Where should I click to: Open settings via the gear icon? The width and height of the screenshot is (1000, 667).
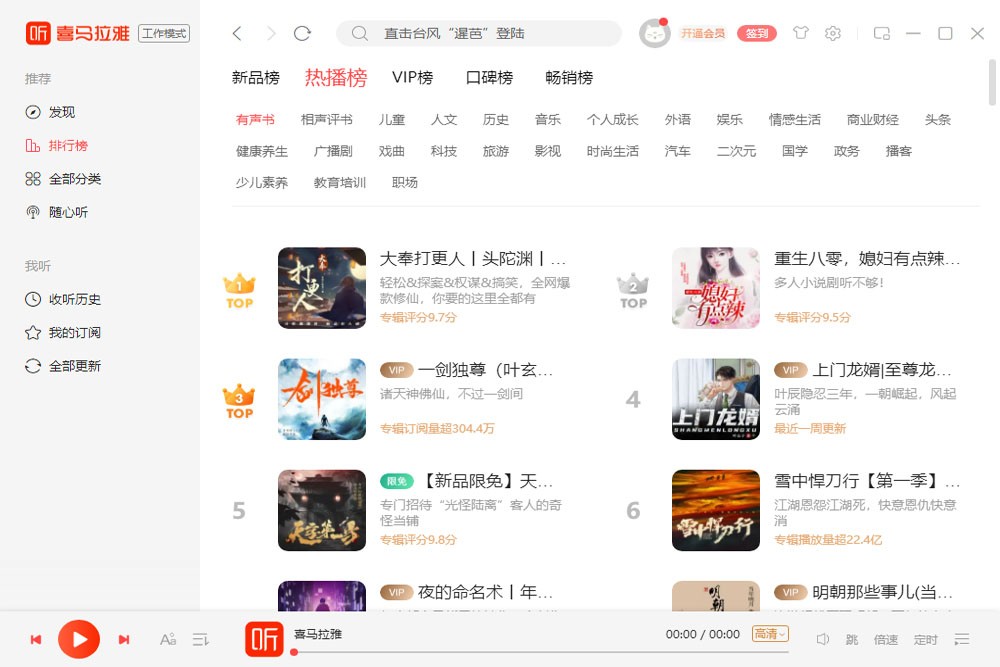(x=833, y=33)
